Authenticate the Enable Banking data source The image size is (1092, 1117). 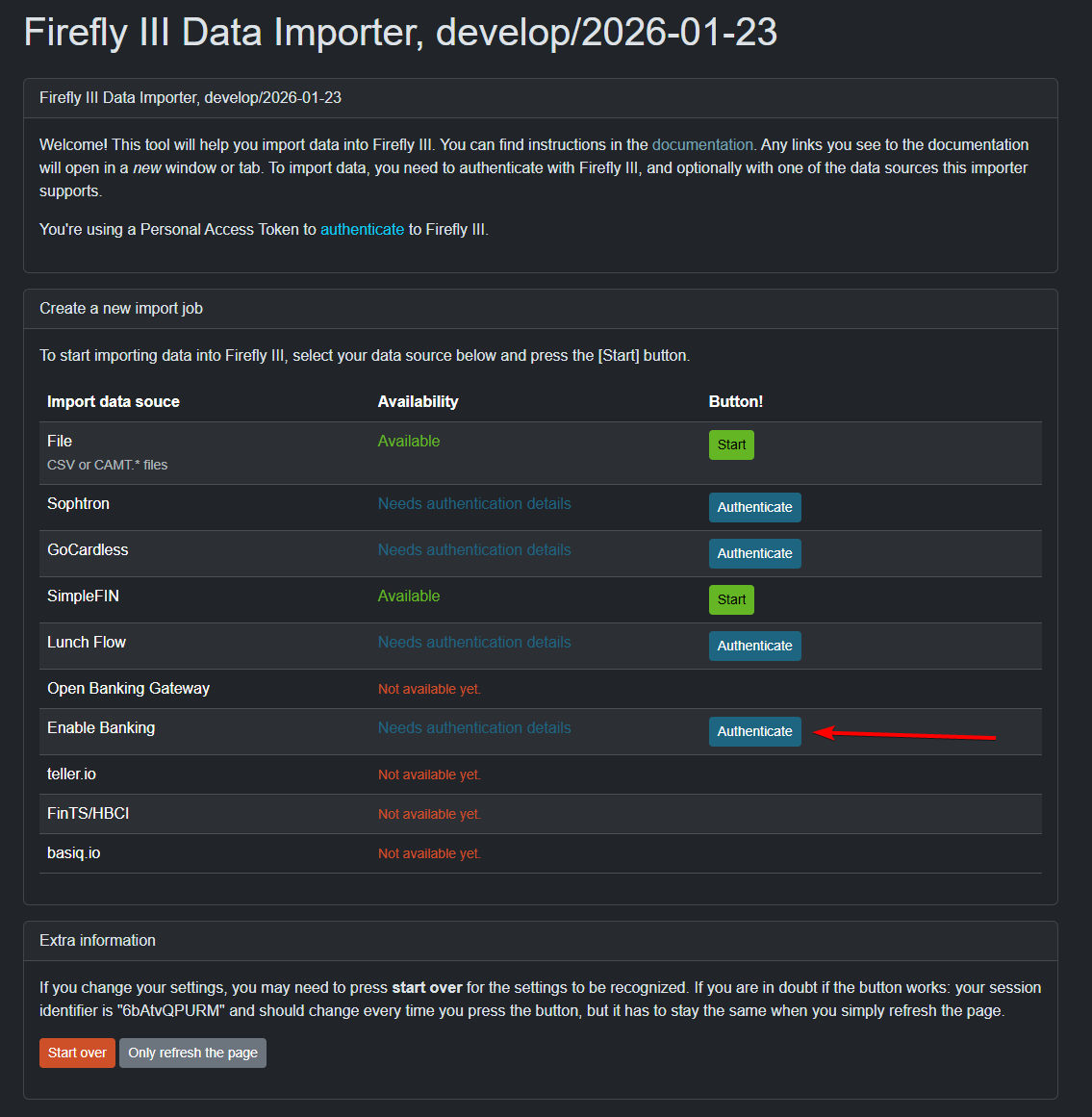pyautogui.click(x=754, y=731)
